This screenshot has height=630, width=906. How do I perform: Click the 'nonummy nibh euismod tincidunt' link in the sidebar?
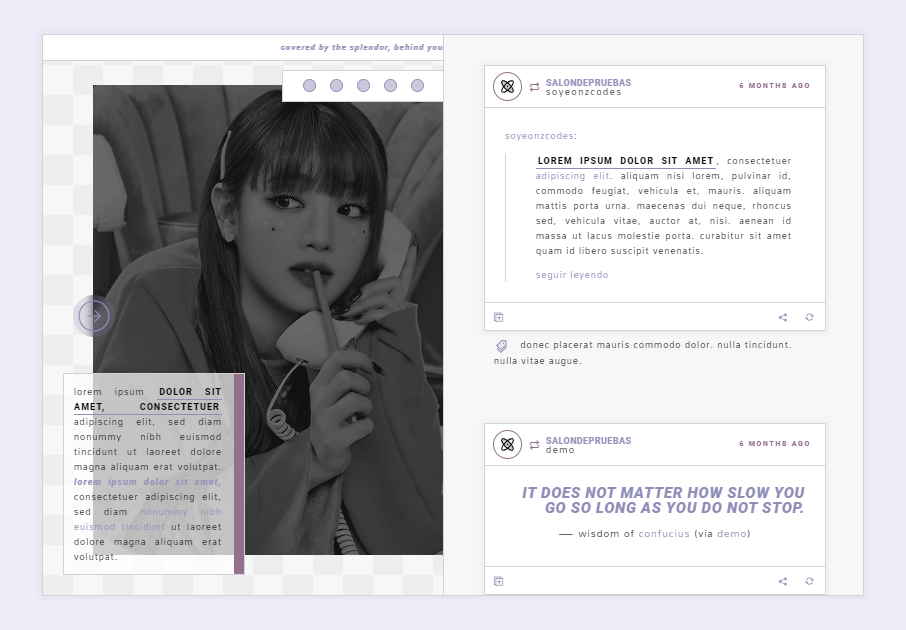[147, 519]
